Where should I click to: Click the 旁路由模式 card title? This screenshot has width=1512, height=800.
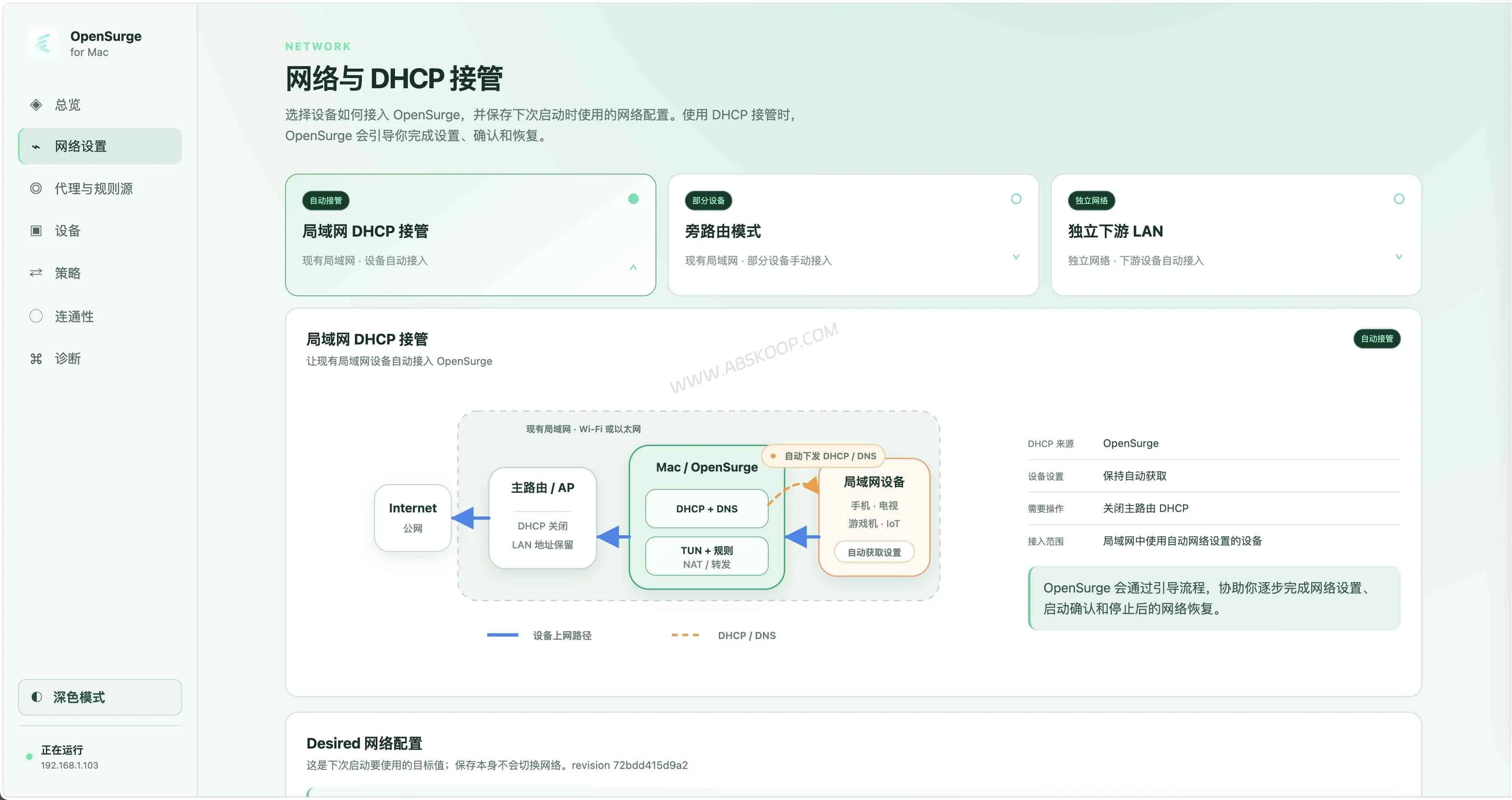[723, 231]
